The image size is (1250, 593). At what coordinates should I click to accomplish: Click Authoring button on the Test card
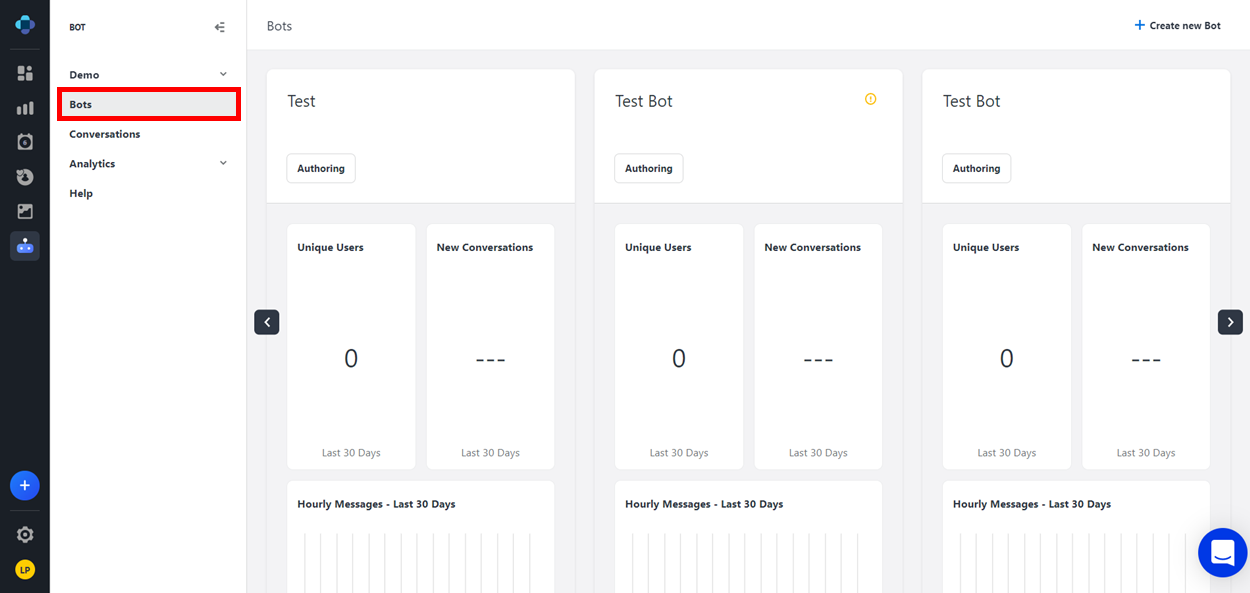click(x=321, y=168)
